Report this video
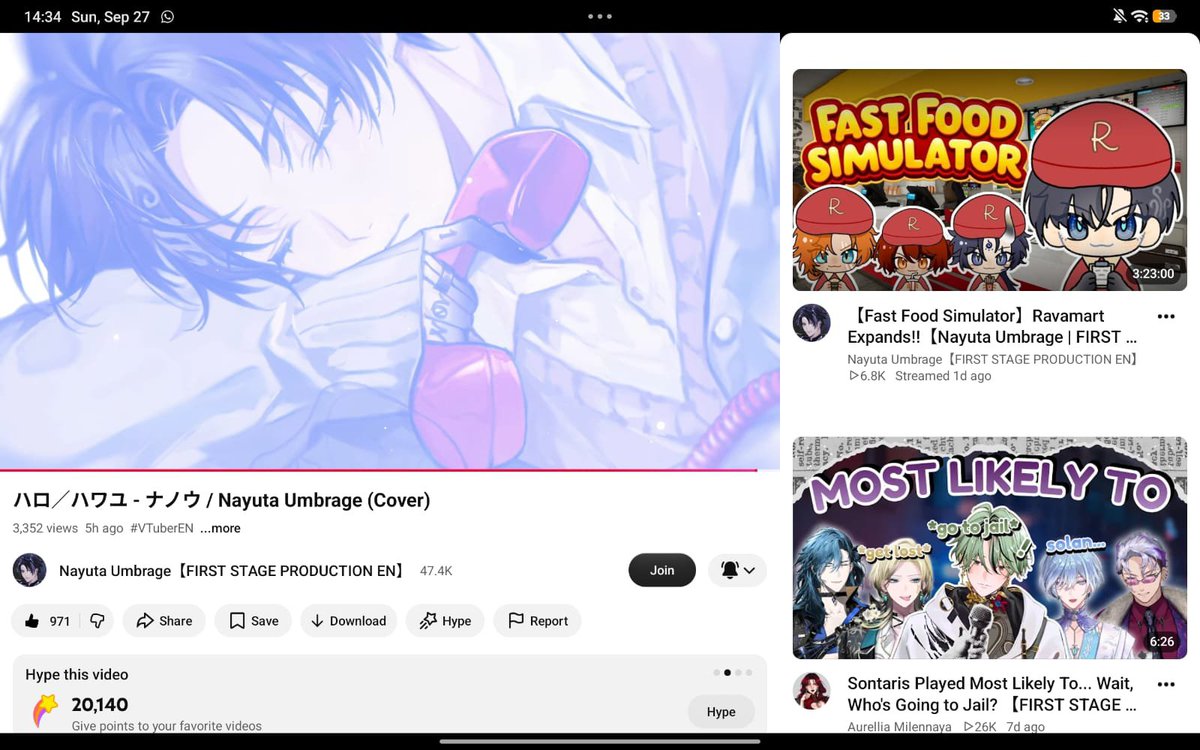Image resolution: width=1200 pixels, height=750 pixels. tap(537, 621)
